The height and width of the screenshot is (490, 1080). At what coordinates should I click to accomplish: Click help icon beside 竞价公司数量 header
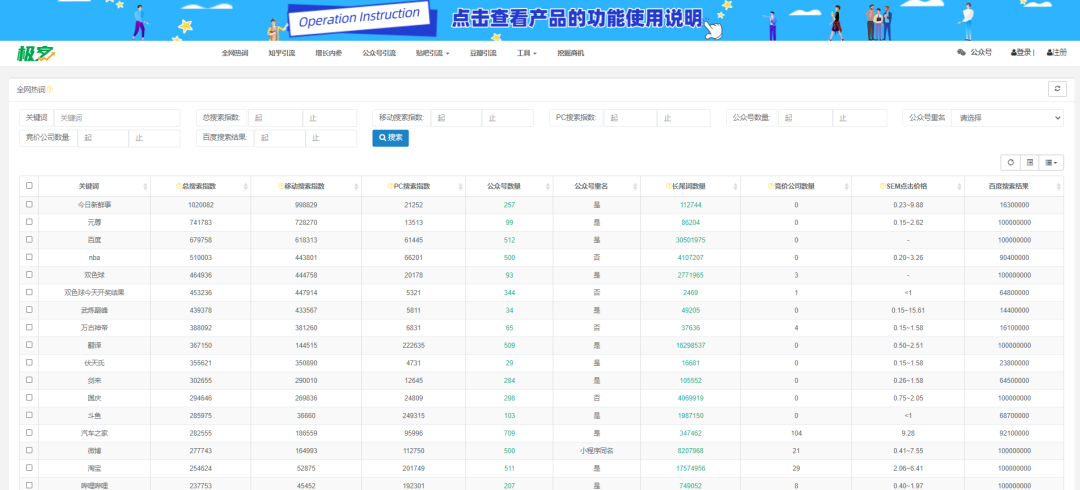tap(770, 187)
